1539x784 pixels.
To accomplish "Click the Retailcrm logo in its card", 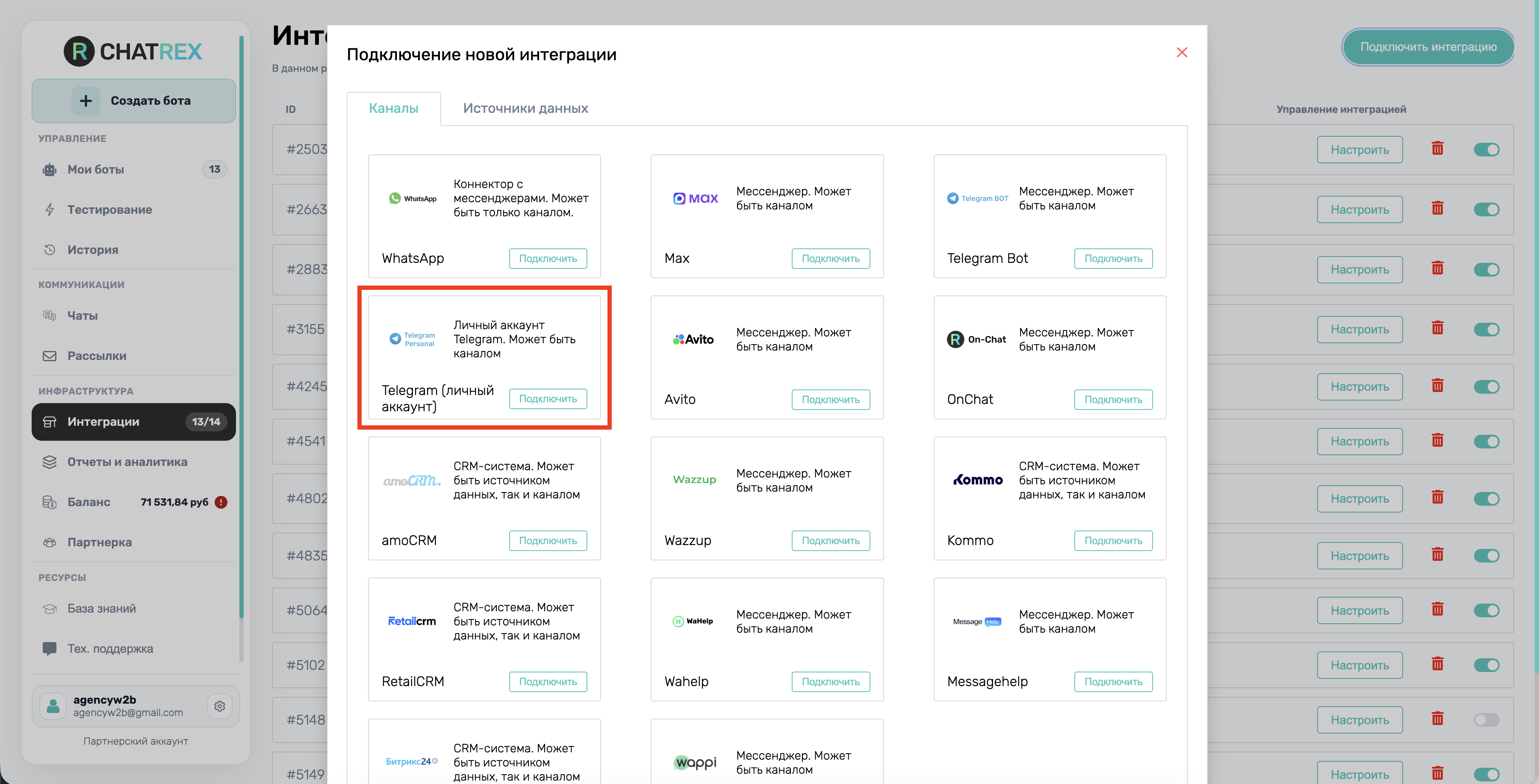I will click(x=412, y=622).
